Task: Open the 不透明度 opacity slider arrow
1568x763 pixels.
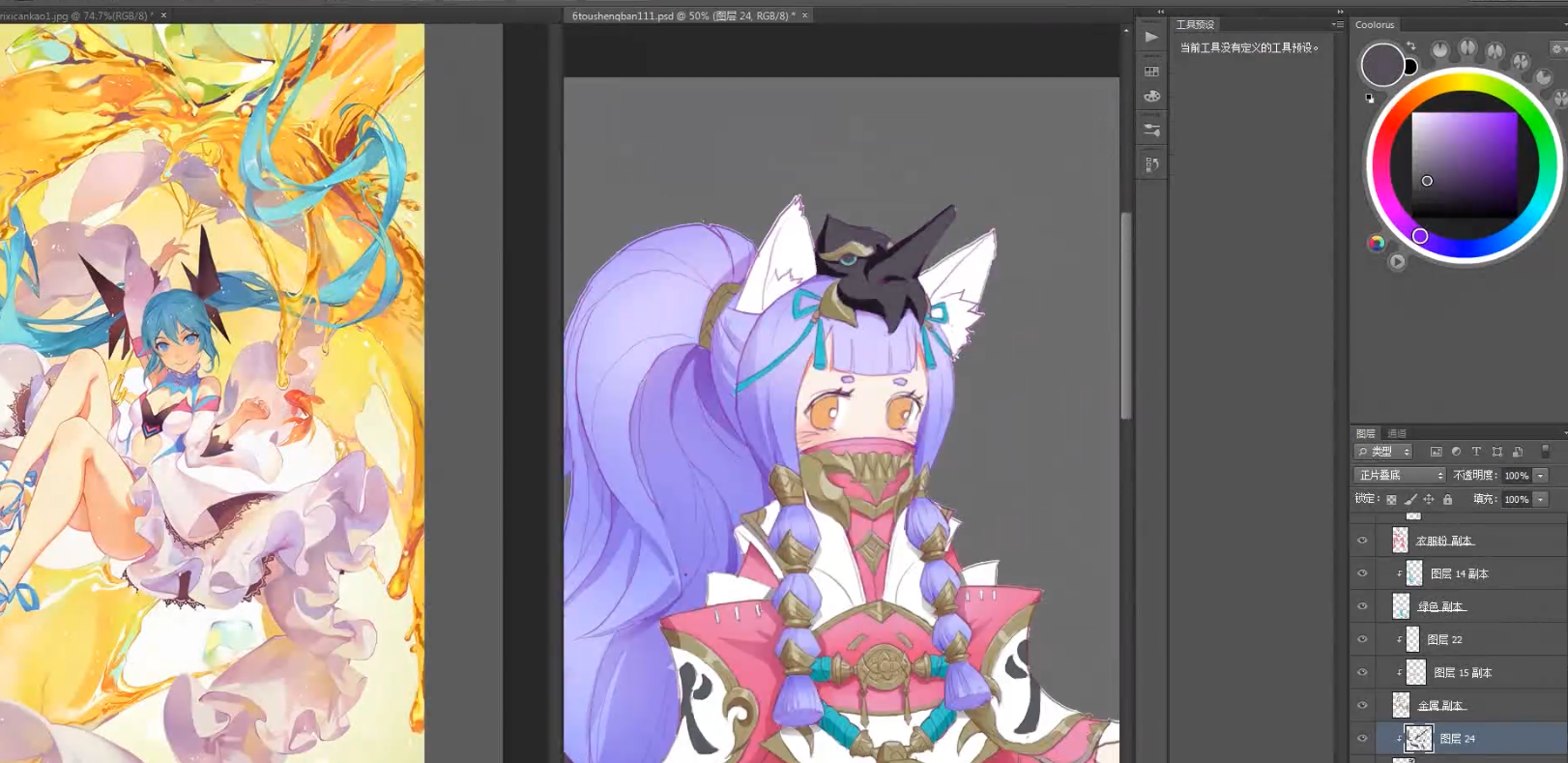Action: pyautogui.click(x=1541, y=476)
